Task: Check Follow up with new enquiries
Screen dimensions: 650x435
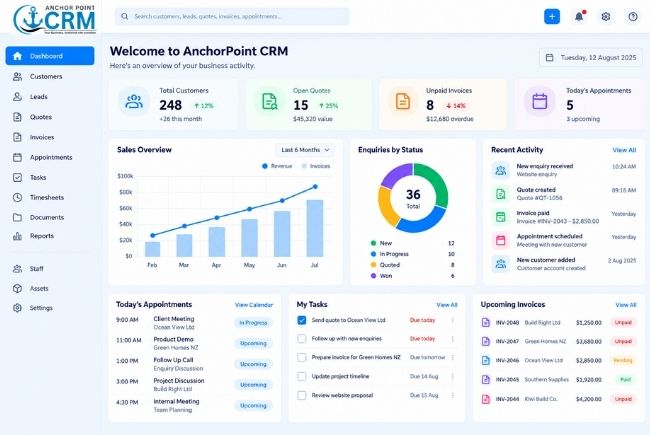Action: click(302, 339)
